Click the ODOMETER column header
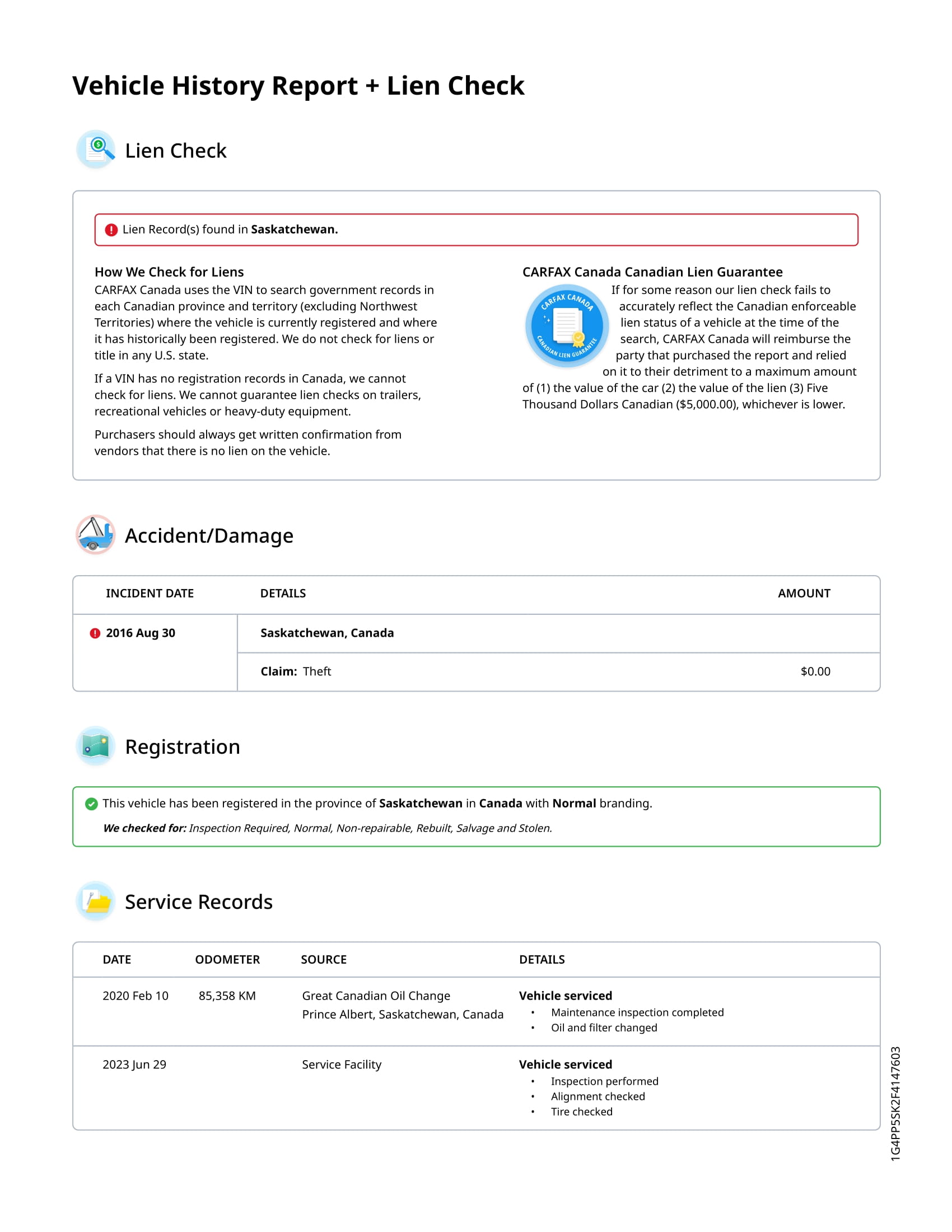This screenshot has width=952, height=1232. point(227,959)
